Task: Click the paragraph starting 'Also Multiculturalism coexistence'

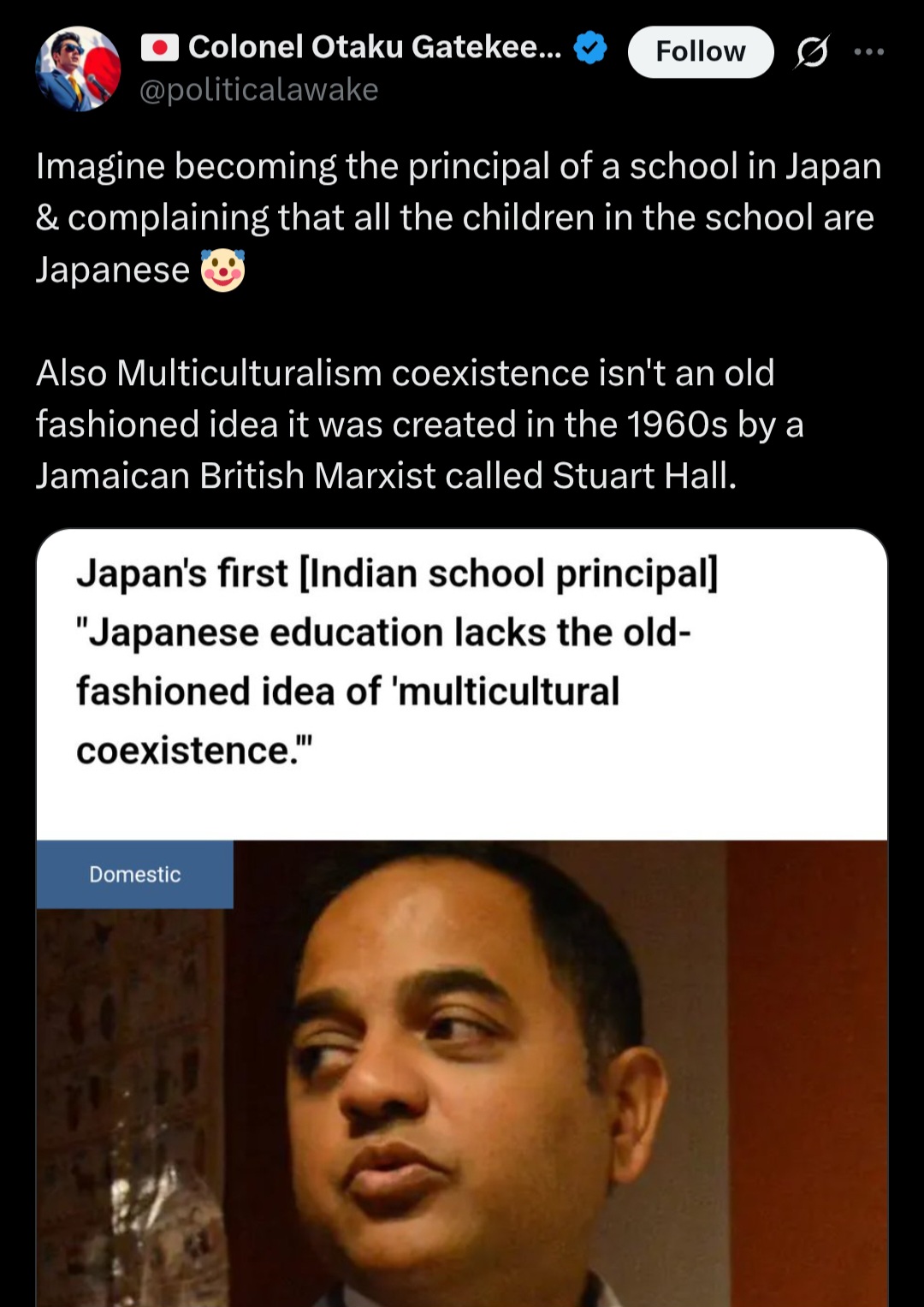Action: (420, 425)
